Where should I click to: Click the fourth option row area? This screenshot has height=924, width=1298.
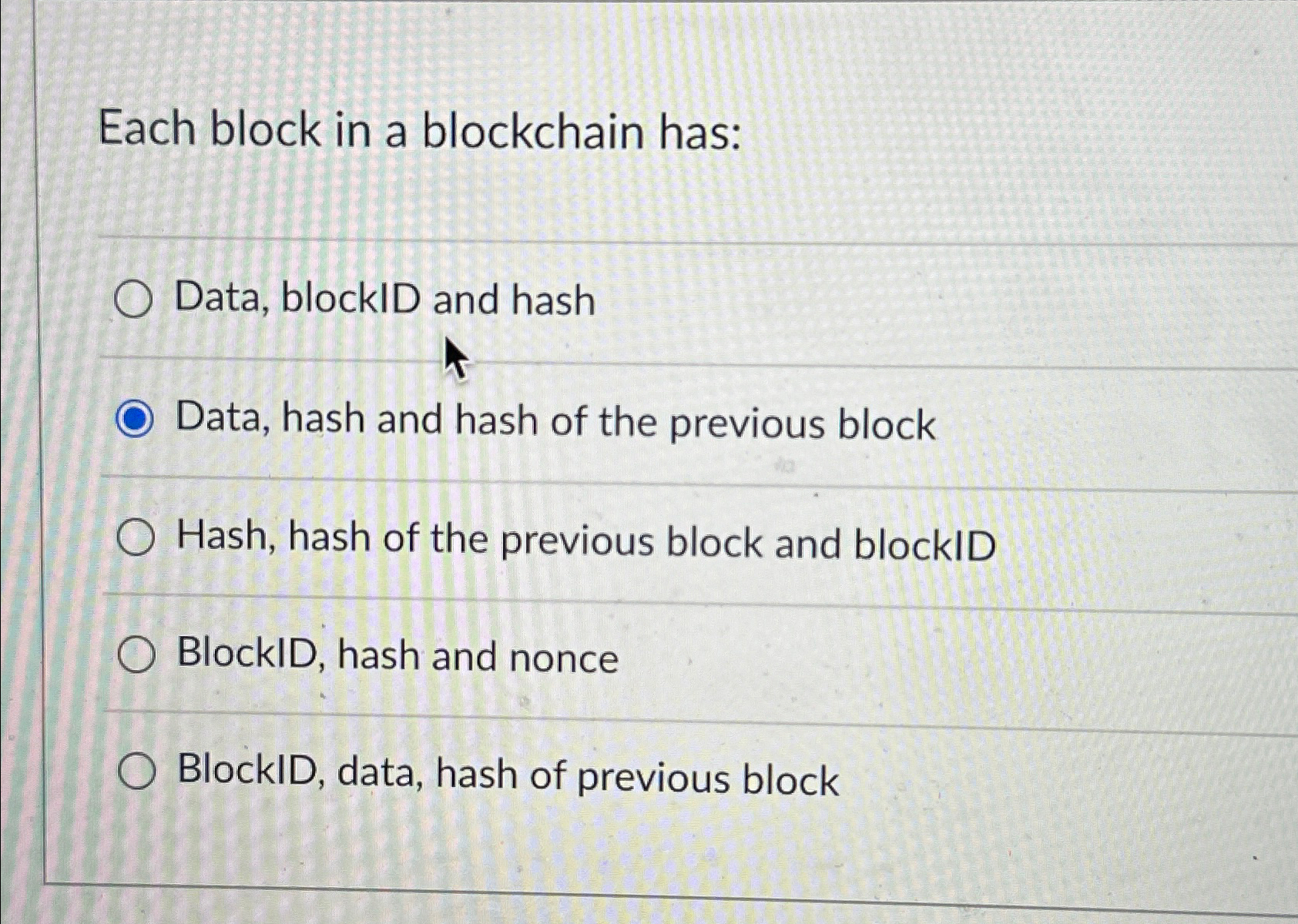tap(847, 657)
